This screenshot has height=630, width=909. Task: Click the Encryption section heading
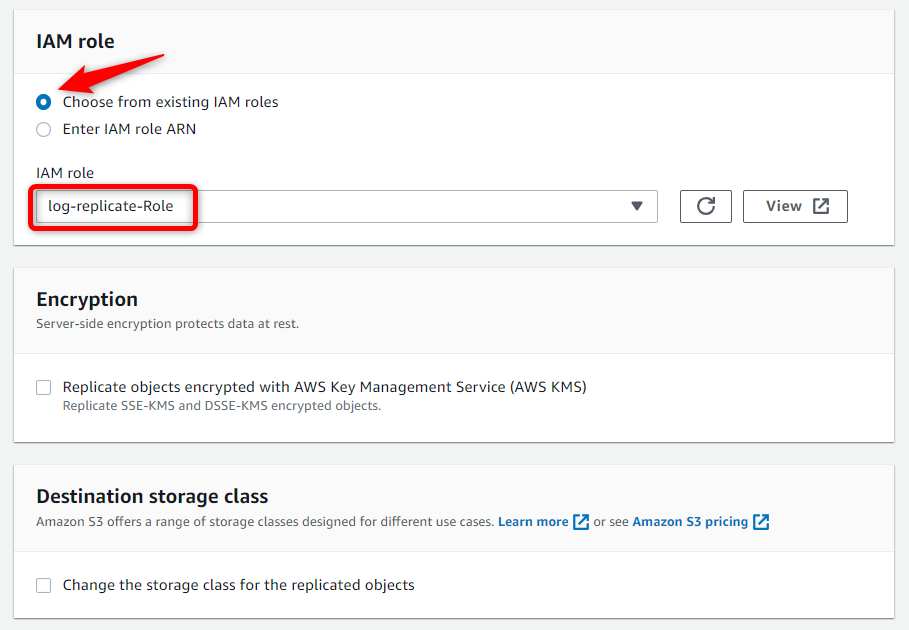[87, 299]
